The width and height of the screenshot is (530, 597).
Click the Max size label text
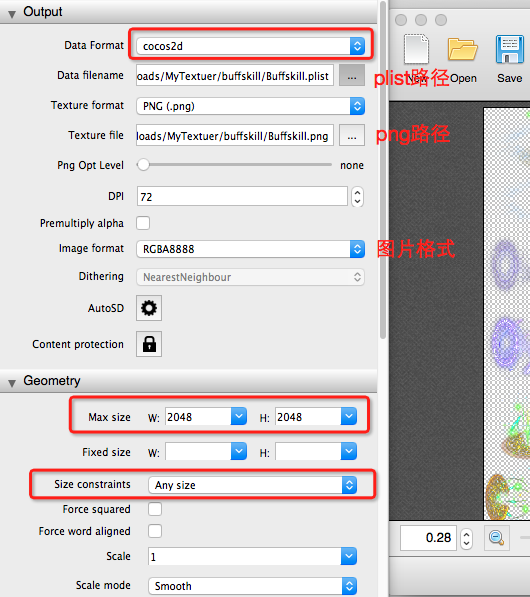[x=109, y=417]
